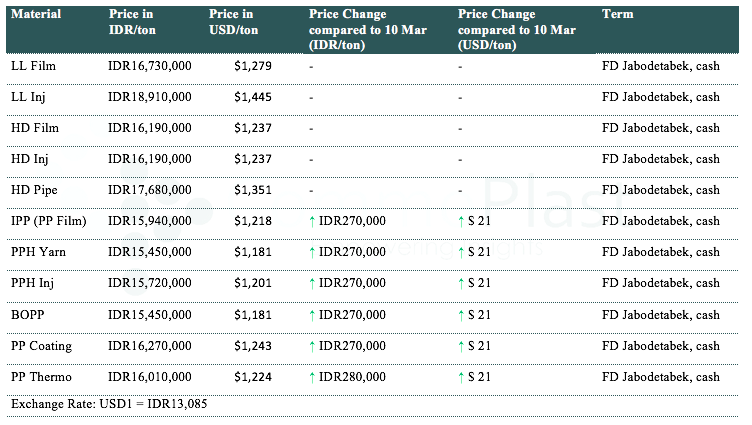Click the Exchange Rate footnote text

click(x=108, y=404)
